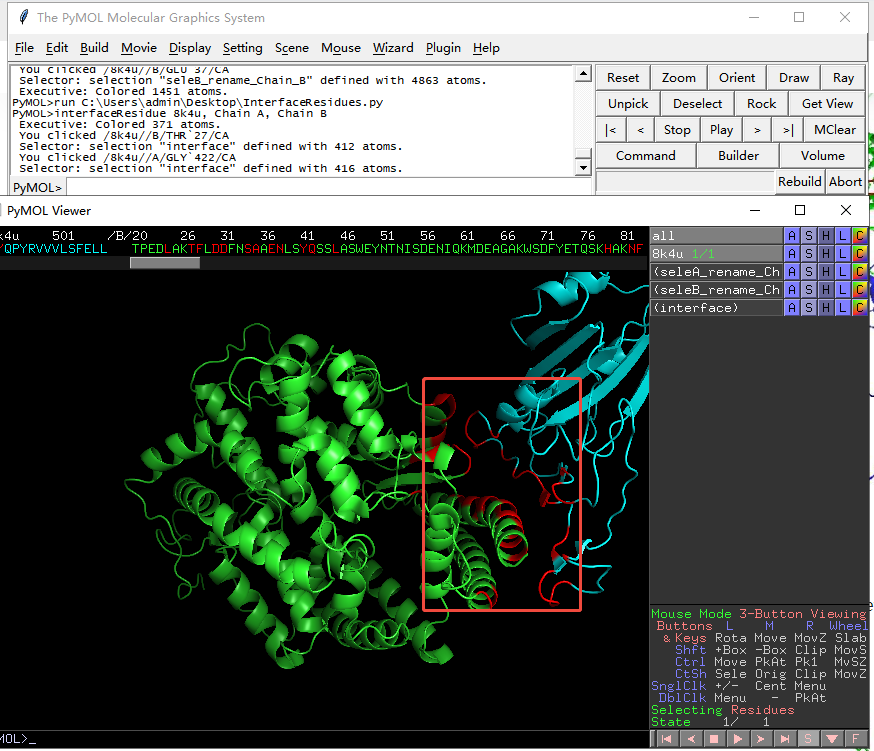Rewind to first frame in bottom playback bar
874x751 pixels.
[667, 739]
